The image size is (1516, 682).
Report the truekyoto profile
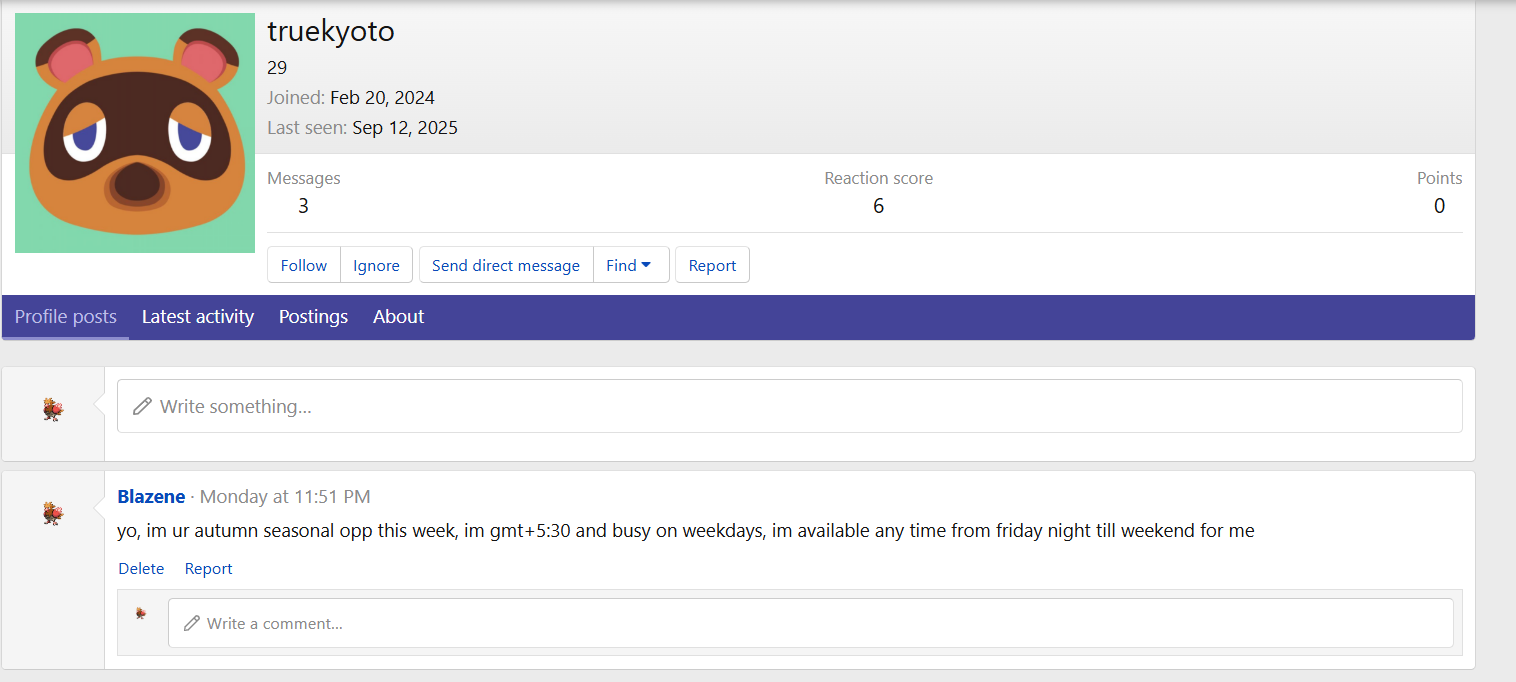coord(712,265)
